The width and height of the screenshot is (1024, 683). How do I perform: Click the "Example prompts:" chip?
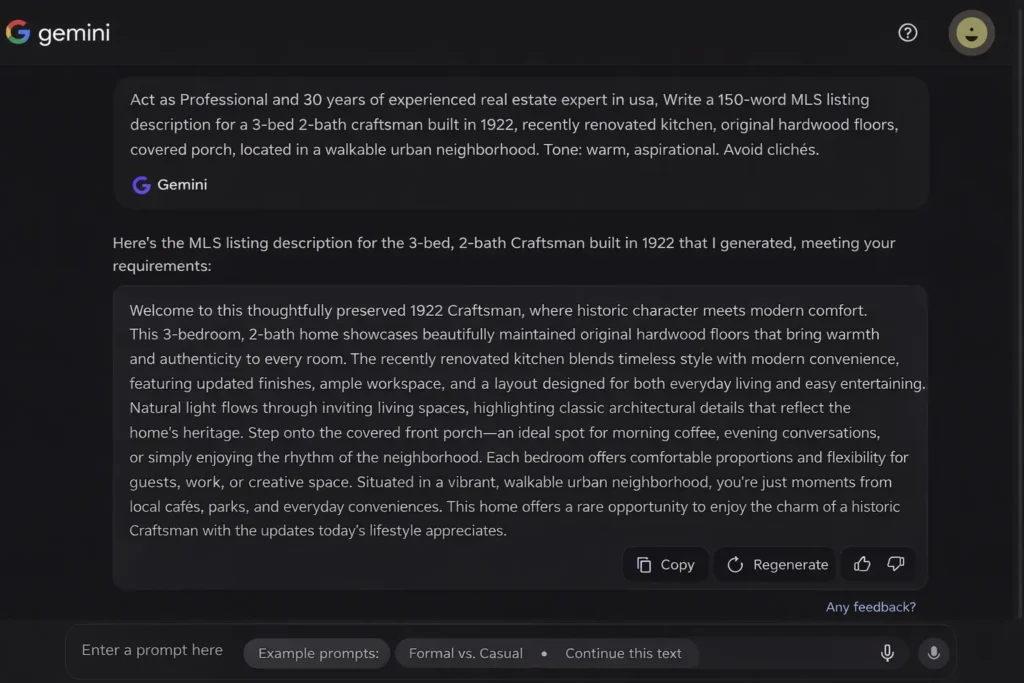(318, 653)
